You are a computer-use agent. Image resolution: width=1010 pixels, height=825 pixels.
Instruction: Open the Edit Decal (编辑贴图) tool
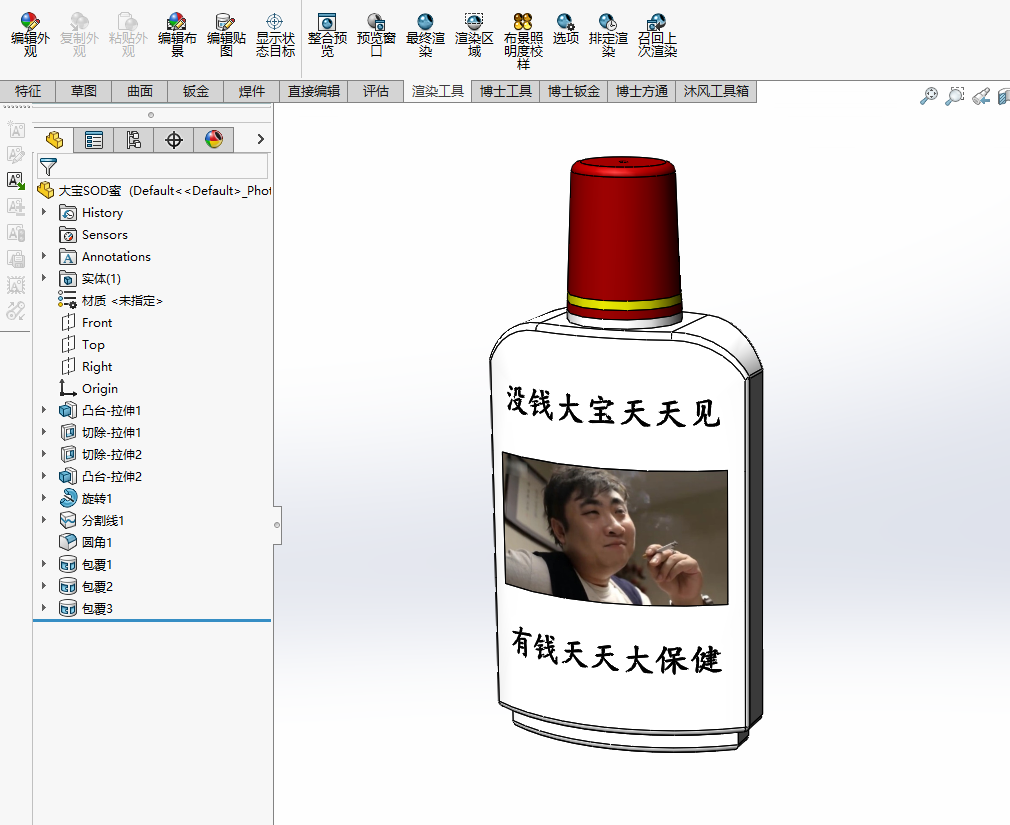coord(226,35)
